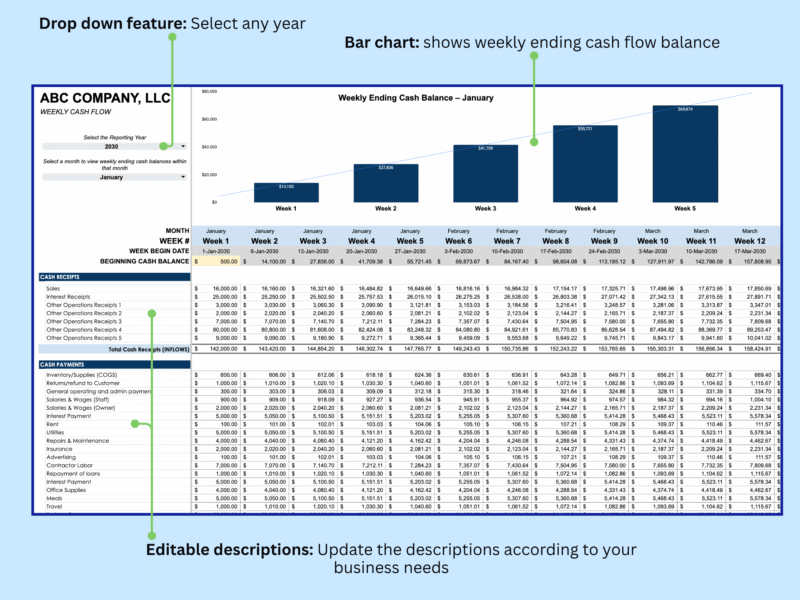Open the month dropdown showing January
This screenshot has height=600, width=800.
(114, 177)
